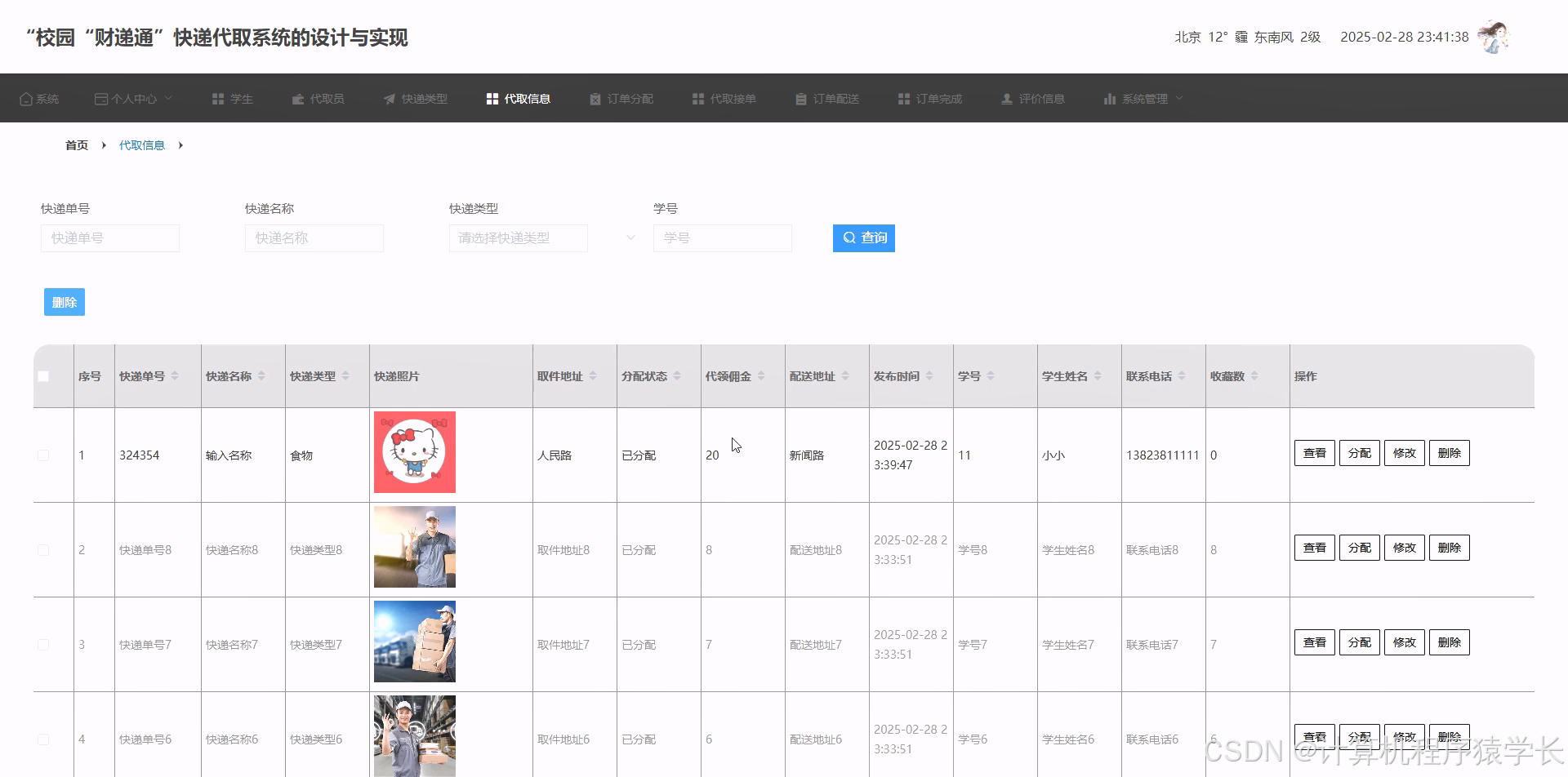Click 首页 in the breadcrumb
1568x777 pixels.
77,145
